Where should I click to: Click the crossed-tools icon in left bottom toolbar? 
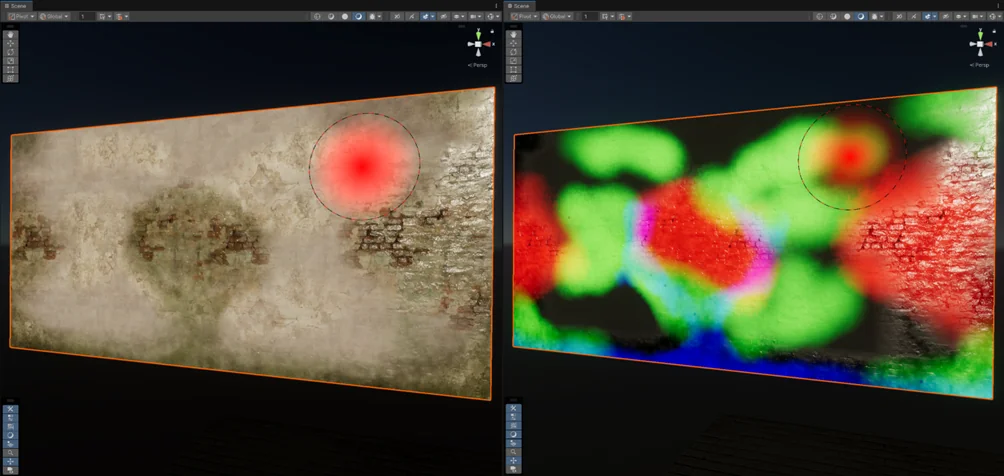(11, 409)
